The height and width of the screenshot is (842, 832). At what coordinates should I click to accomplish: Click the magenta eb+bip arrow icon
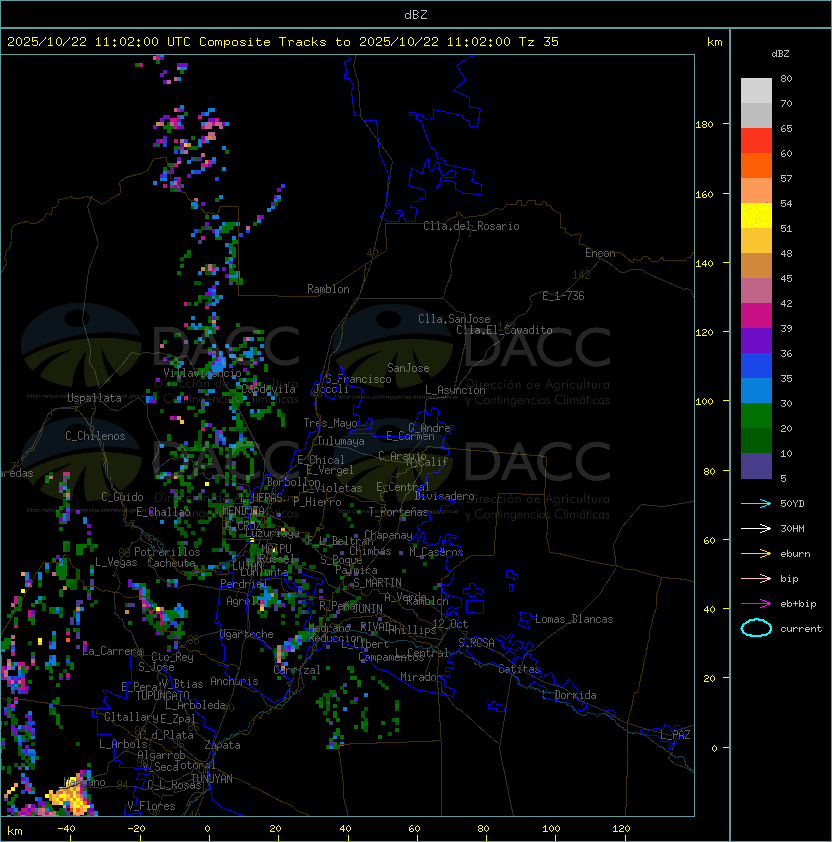pyautogui.click(x=756, y=604)
